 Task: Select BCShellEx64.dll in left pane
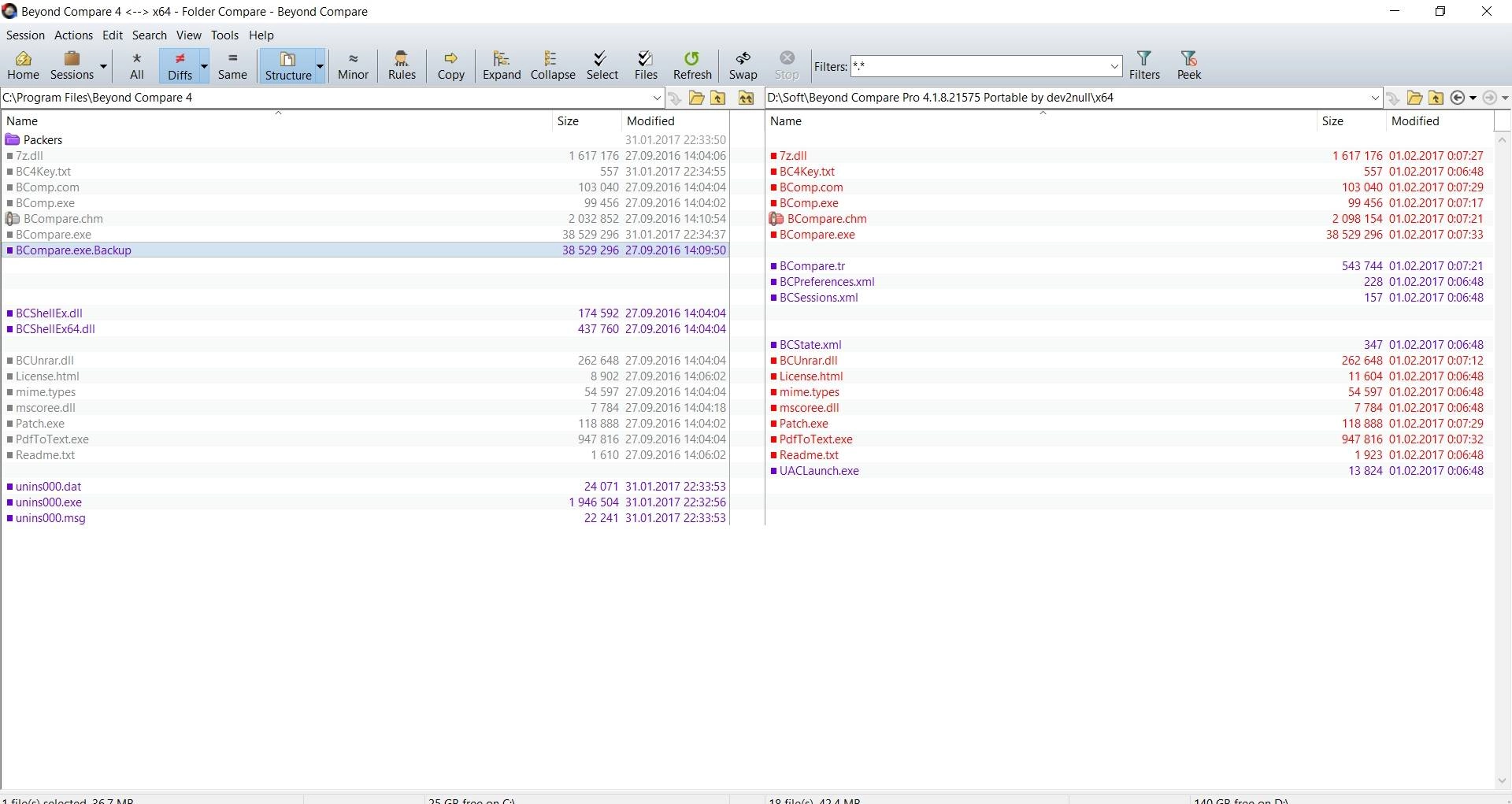click(365, 329)
